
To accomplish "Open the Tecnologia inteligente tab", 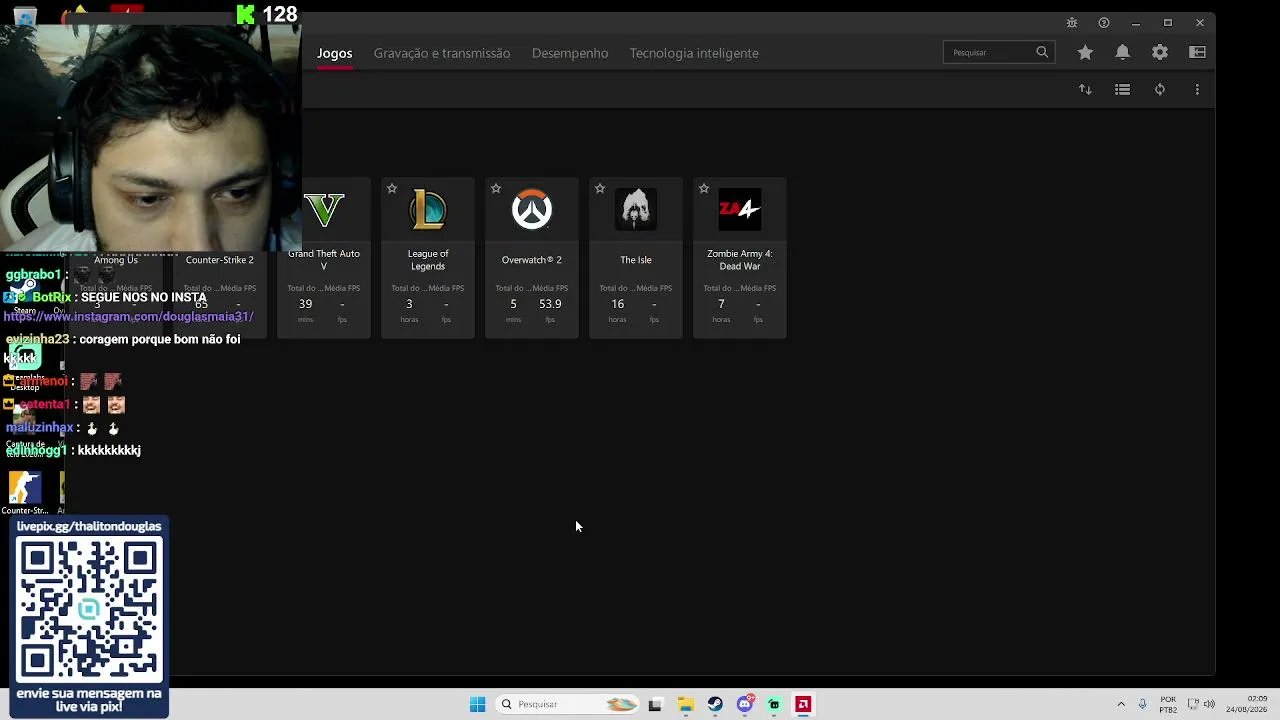I will [x=694, y=53].
